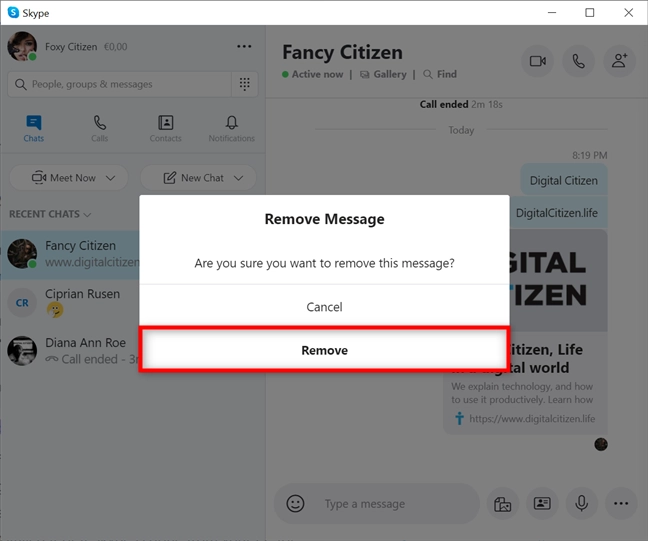Open the Foxy Citizen profile more menu

(244, 46)
